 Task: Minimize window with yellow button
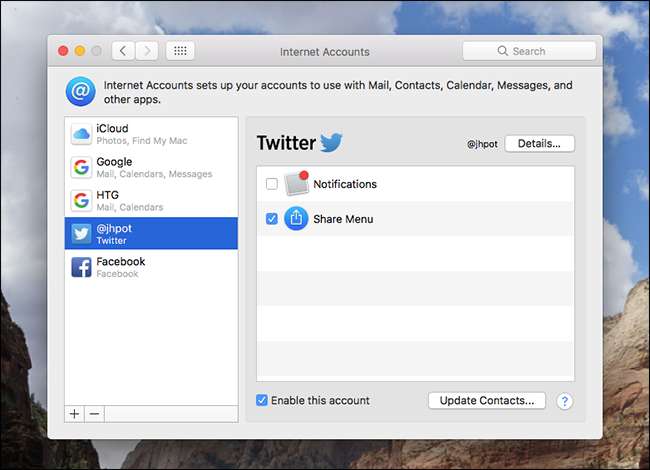pos(80,51)
